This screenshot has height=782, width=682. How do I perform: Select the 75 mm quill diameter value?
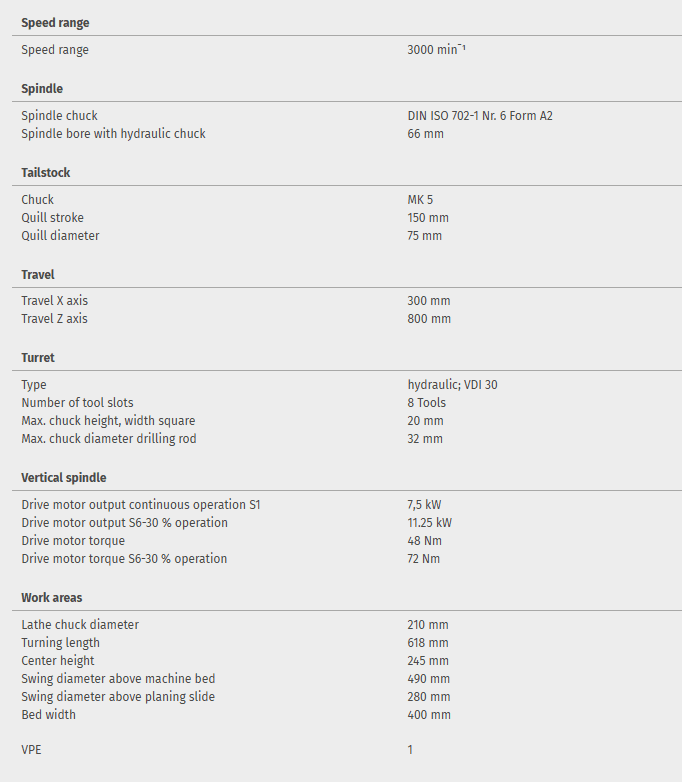tap(424, 236)
